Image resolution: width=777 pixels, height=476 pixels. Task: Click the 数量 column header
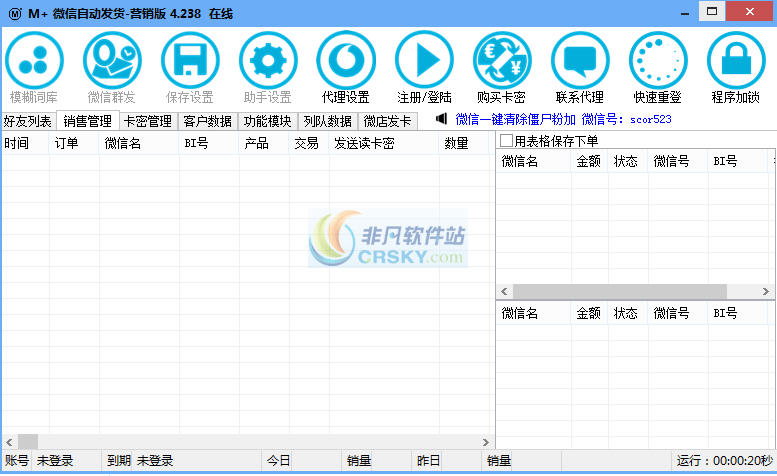point(464,144)
